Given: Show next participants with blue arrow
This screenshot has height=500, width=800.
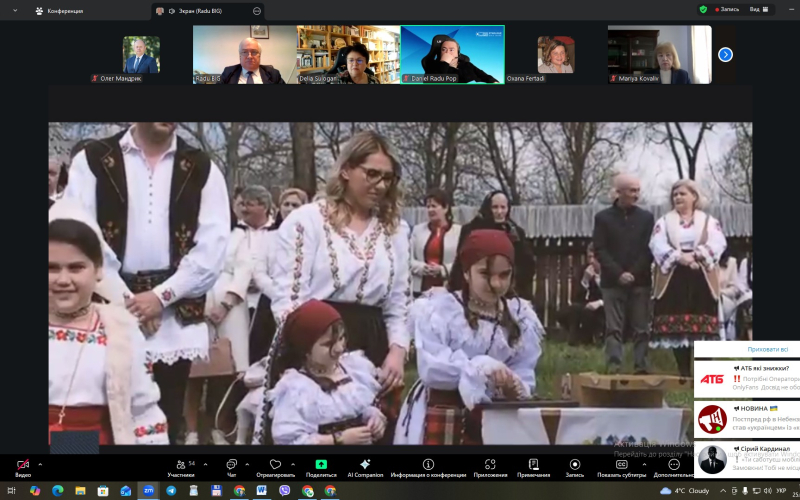Looking at the screenshot, I should [x=725, y=54].
